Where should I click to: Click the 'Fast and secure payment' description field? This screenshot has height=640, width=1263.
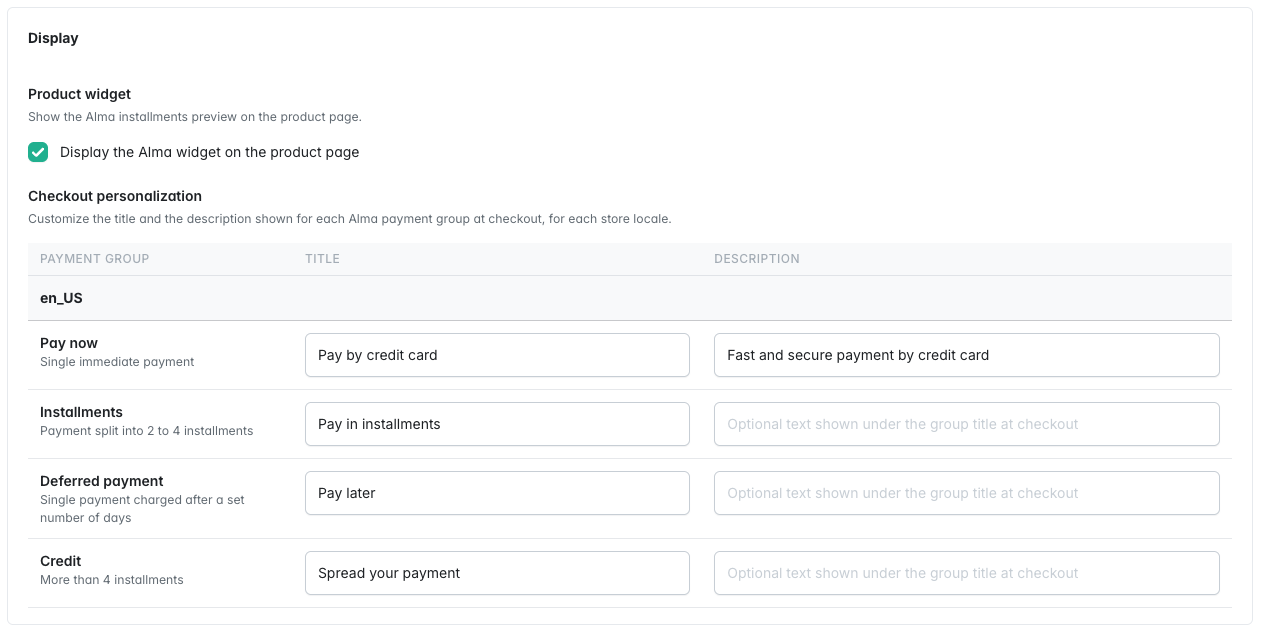(x=967, y=355)
